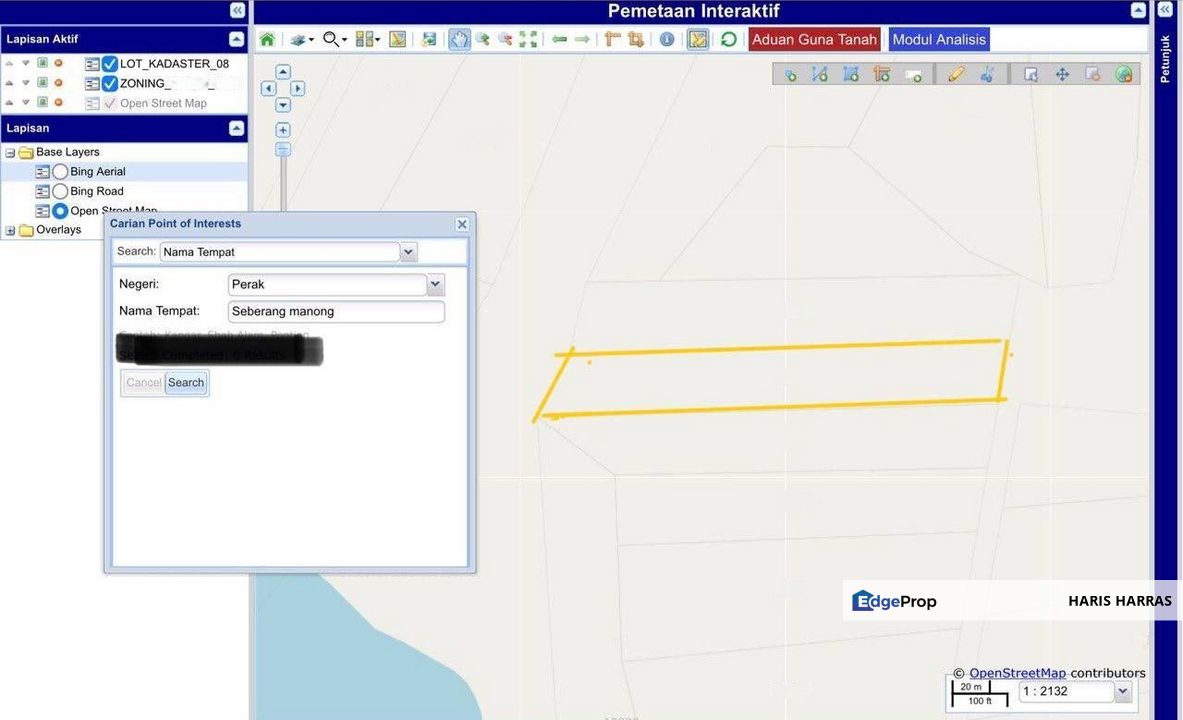Click the zoom in magnifier tool

coord(482,39)
